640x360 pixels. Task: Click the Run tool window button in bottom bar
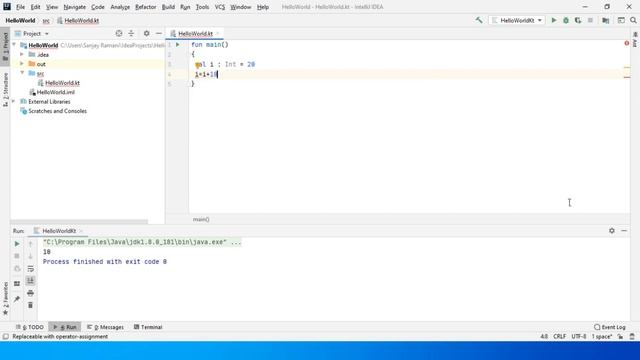[65, 327]
